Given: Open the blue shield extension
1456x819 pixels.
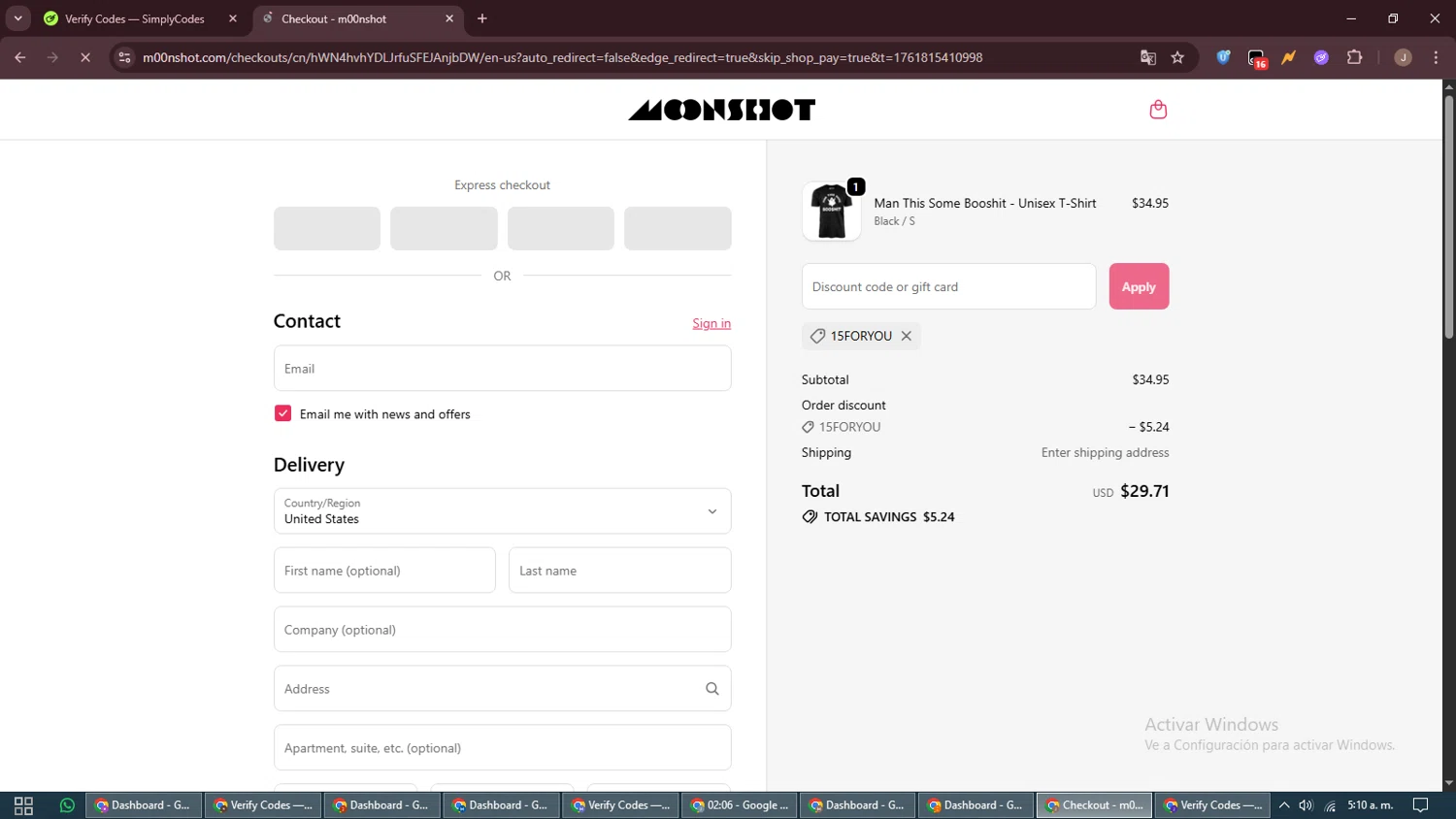Looking at the screenshot, I should (x=1224, y=57).
